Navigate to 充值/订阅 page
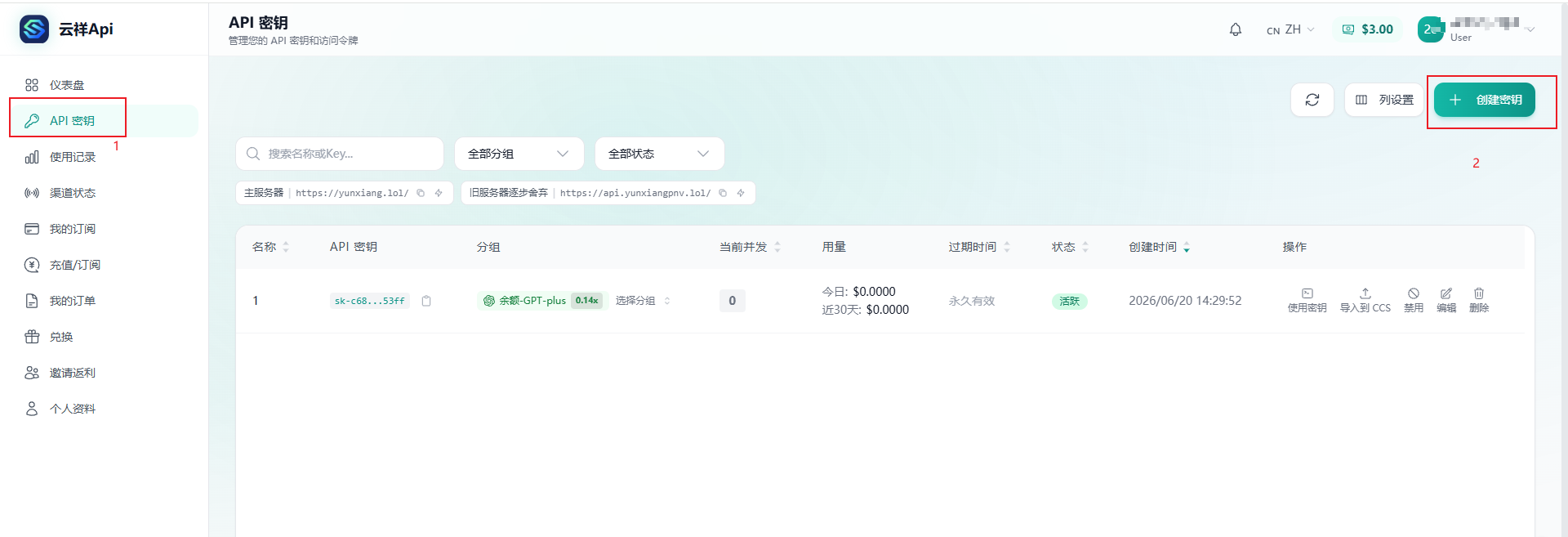This screenshot has width=1568, height=537. click(x=105, y=265)
